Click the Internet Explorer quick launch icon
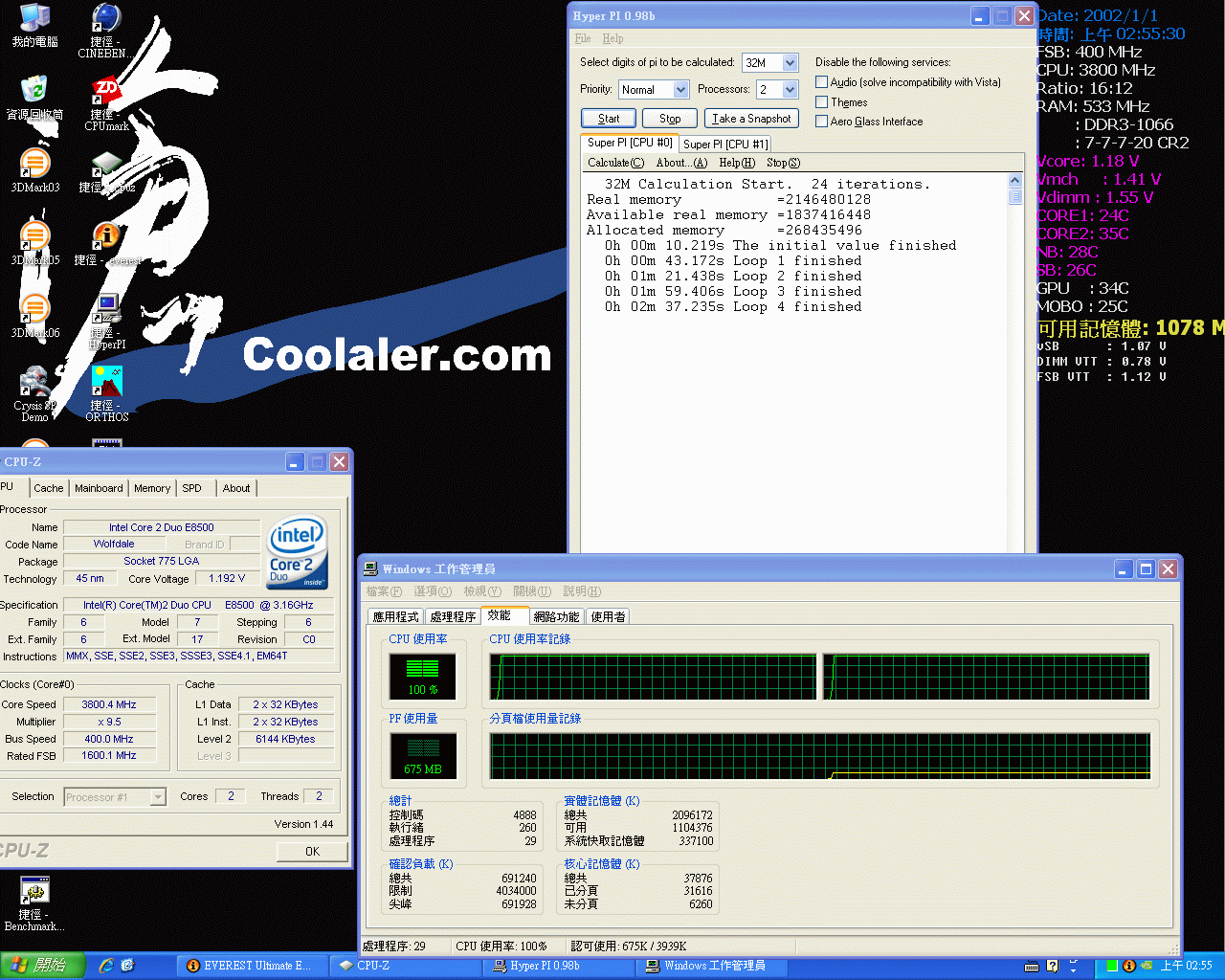 [x=106, y=966]
